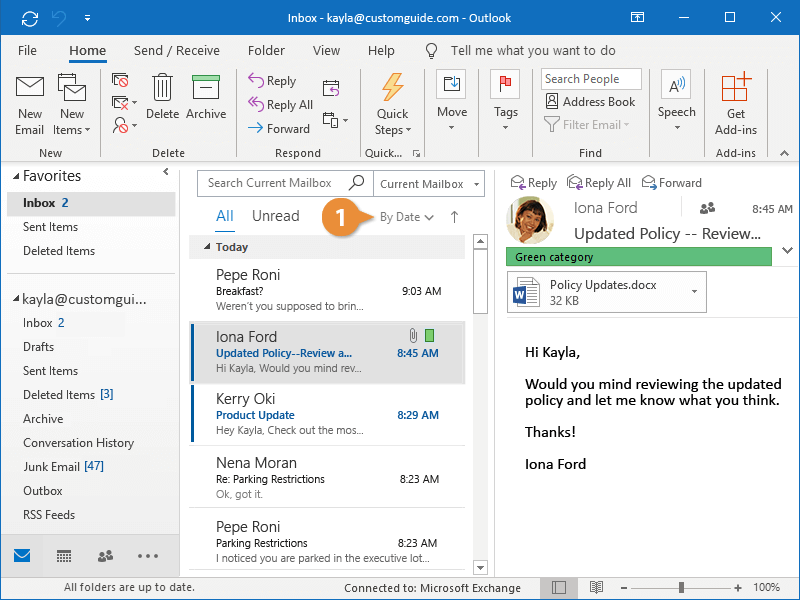Click Reply in the ribbon
Image resolution: width=800 pixels, height=600 pixels.
coord(272,81)
